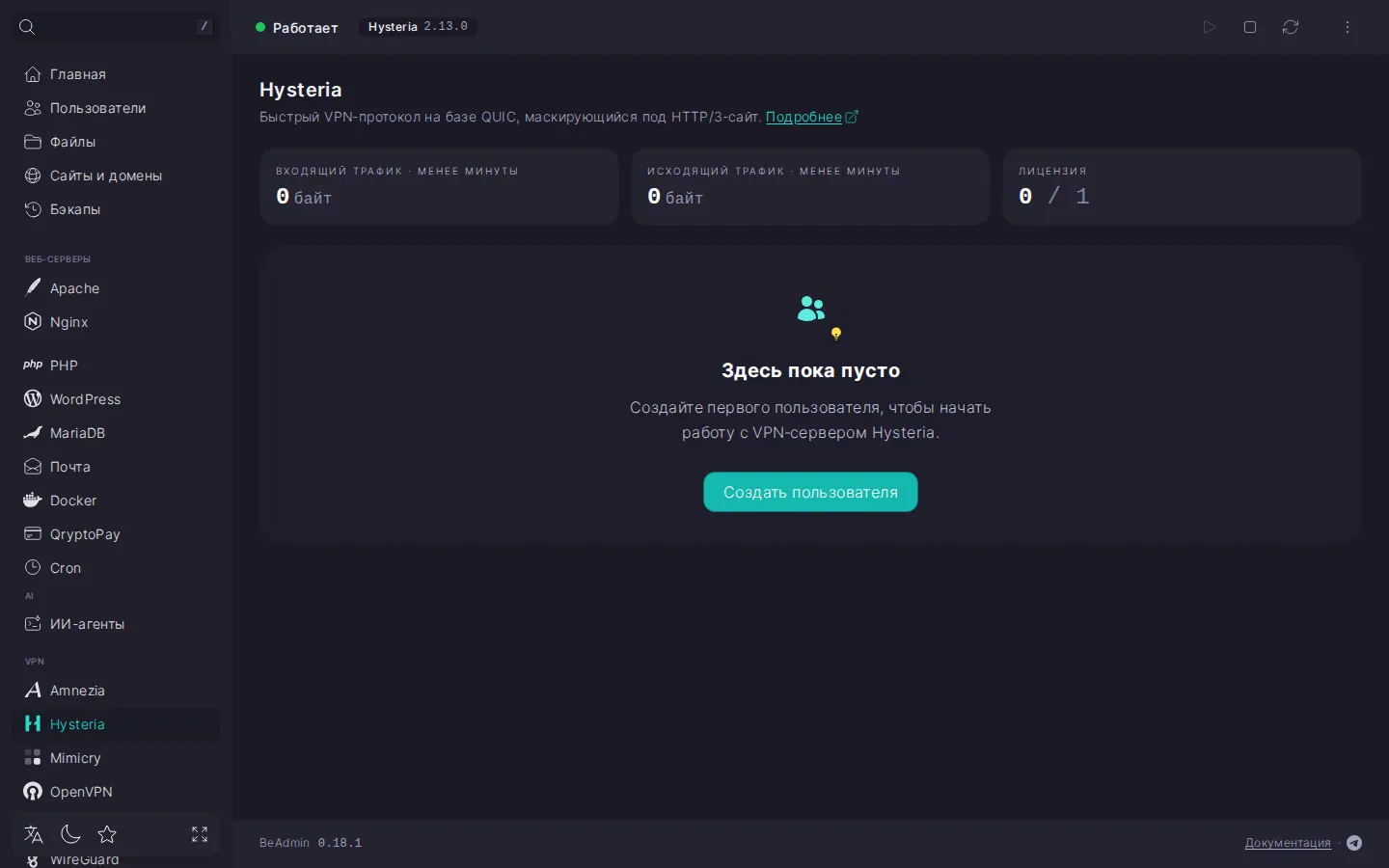Click the PHP logo icon
The width and height of the screenshot is (1389, 868).
click(33, 365)
